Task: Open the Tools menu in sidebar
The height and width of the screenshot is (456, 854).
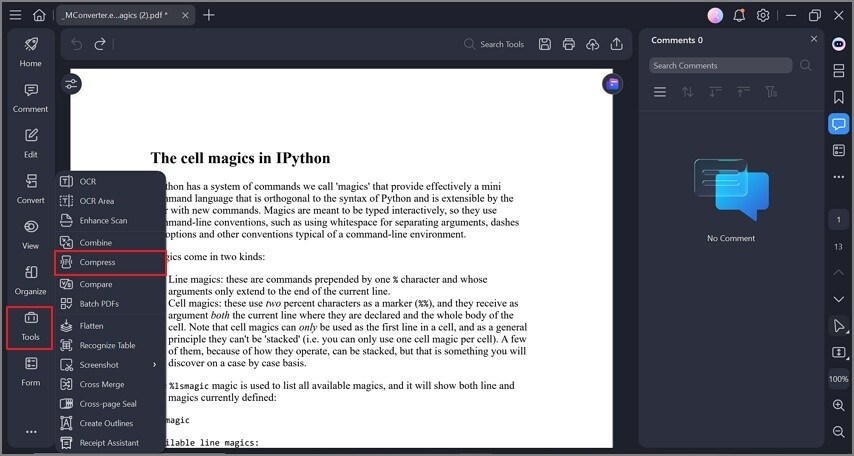Action: [30, 327]
